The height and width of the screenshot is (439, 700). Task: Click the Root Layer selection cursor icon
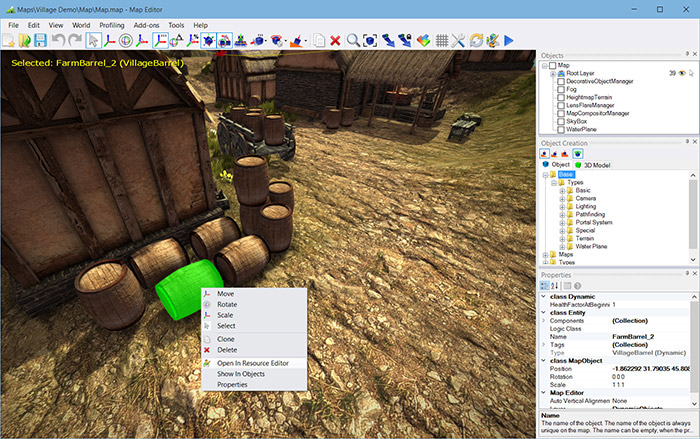(691, 73)
